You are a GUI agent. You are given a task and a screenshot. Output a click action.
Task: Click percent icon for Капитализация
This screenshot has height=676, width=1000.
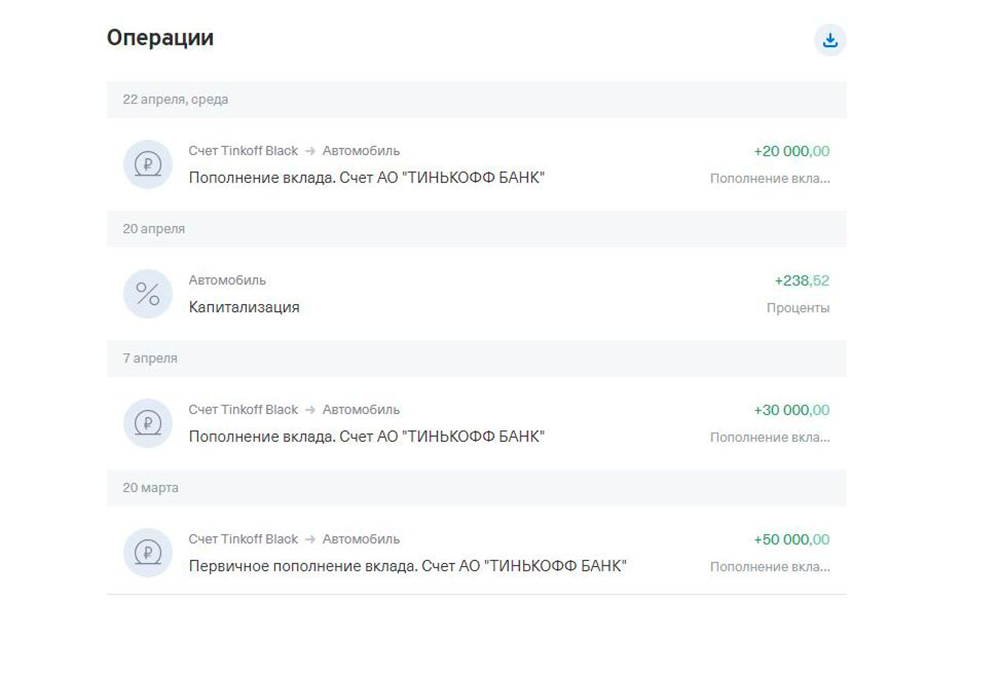click(x=148, y=294)
